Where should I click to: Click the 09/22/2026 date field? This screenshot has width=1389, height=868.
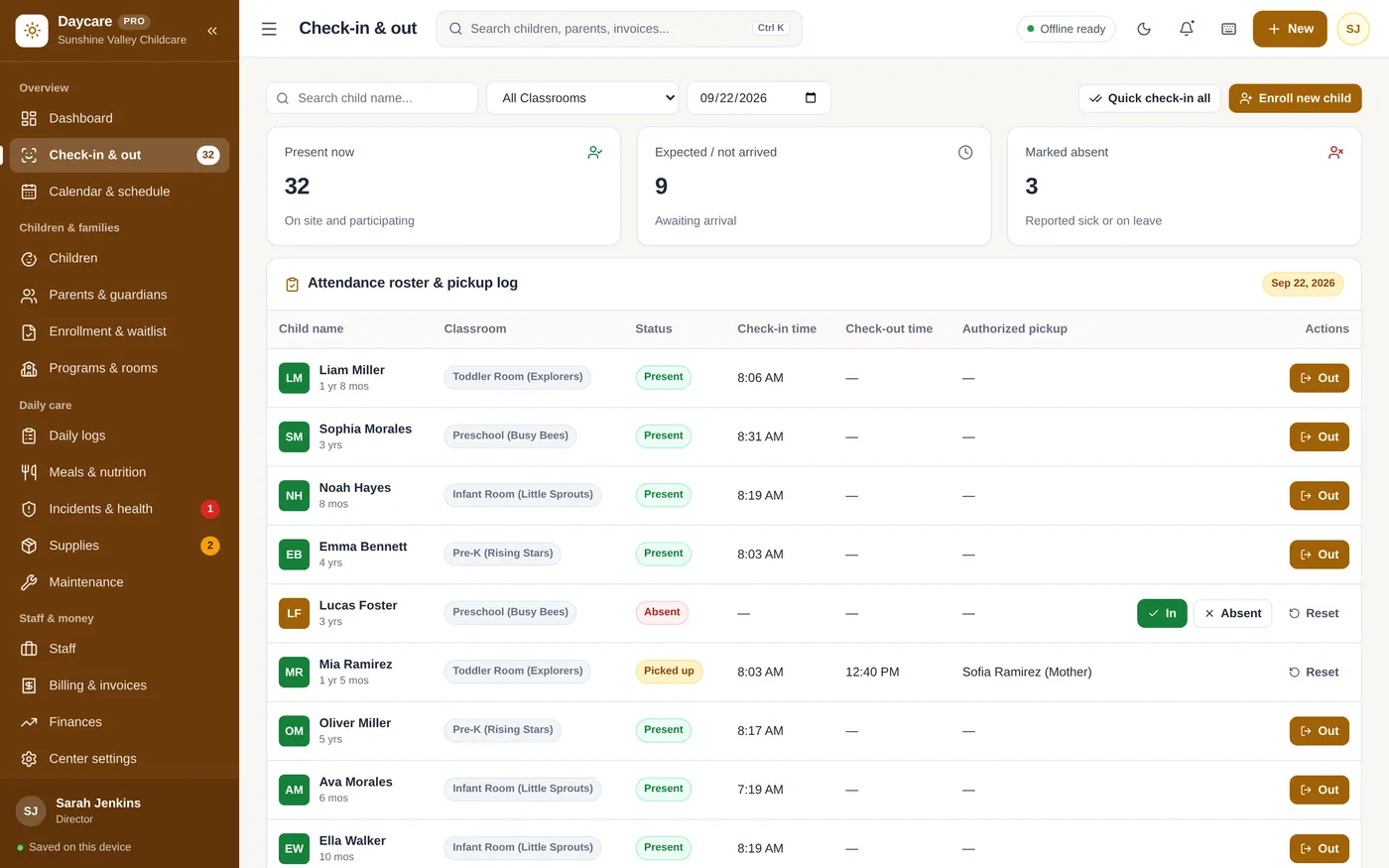click(x=759, y=98)
